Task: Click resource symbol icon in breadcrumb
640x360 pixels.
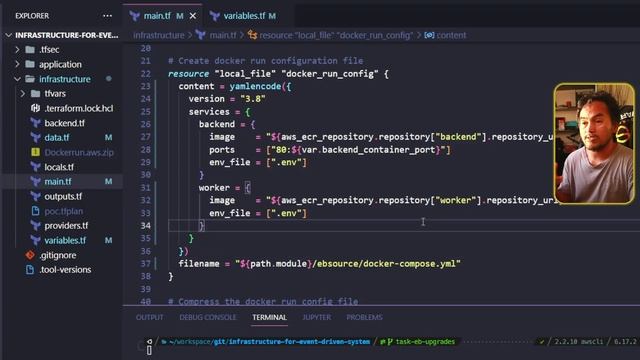Action: point(252,36)
